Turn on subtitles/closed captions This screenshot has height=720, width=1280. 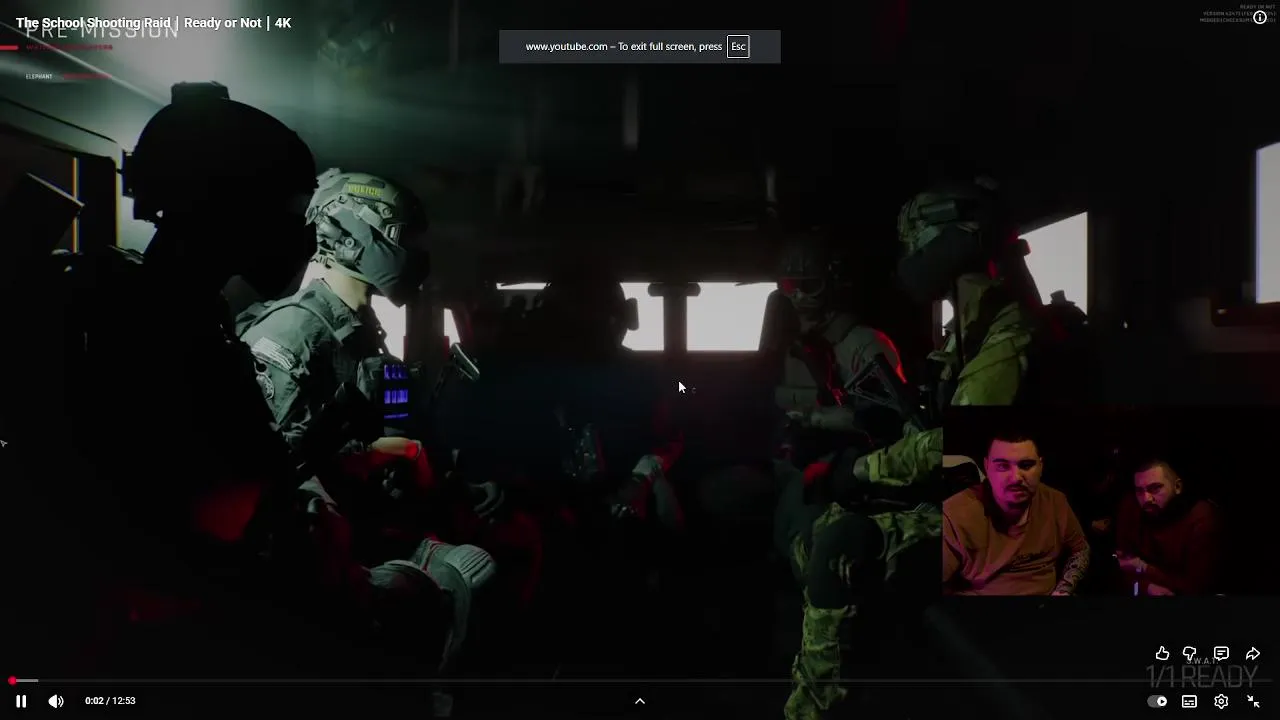(x=1189, y=701)
